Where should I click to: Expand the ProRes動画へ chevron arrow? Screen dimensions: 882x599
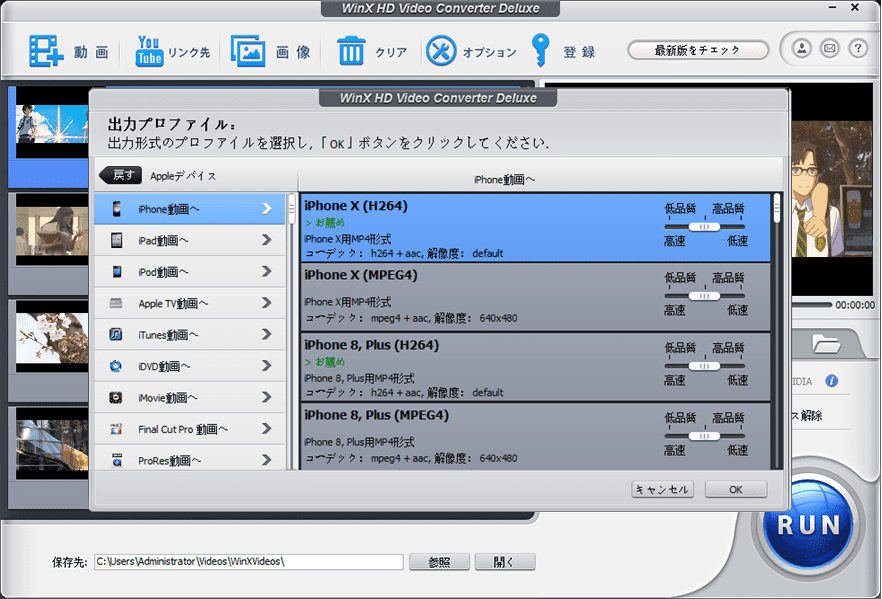[267, 460]
